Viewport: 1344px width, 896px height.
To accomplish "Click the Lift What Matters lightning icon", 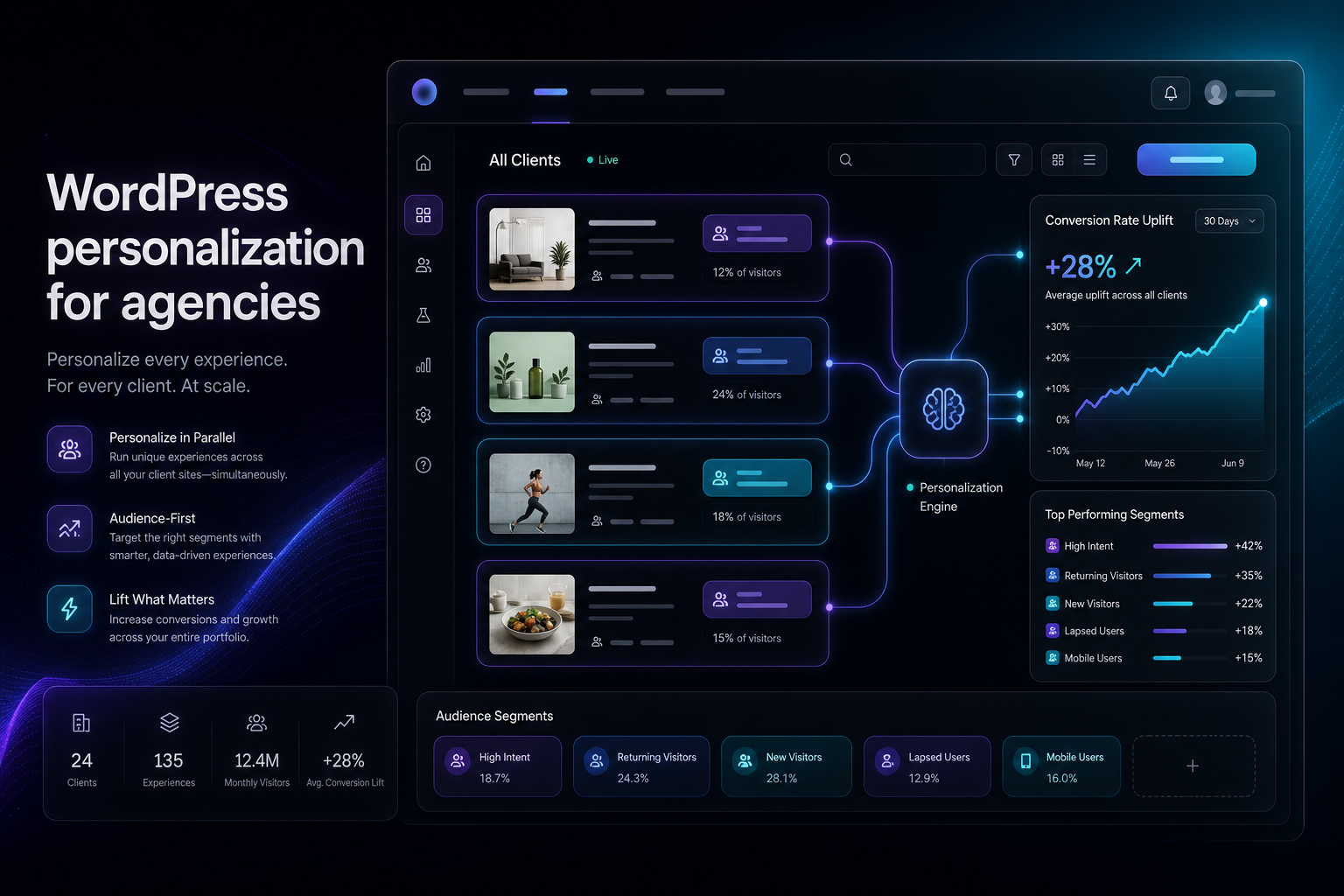I will coord(70,608).
